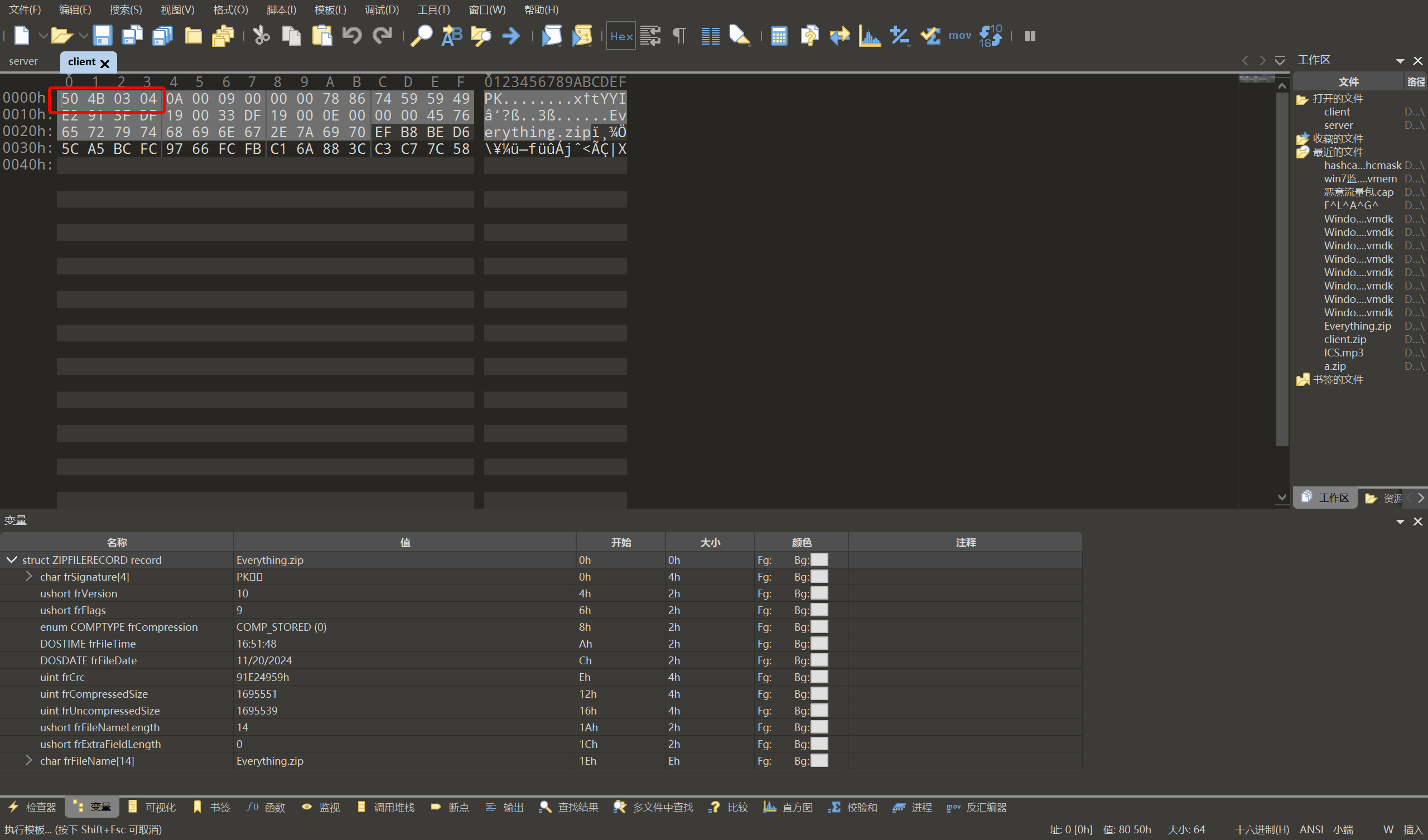Click the pause icon in toolbar
Image resolution: width=1428 pixels, height=840 pixels.
point(1030,36)
